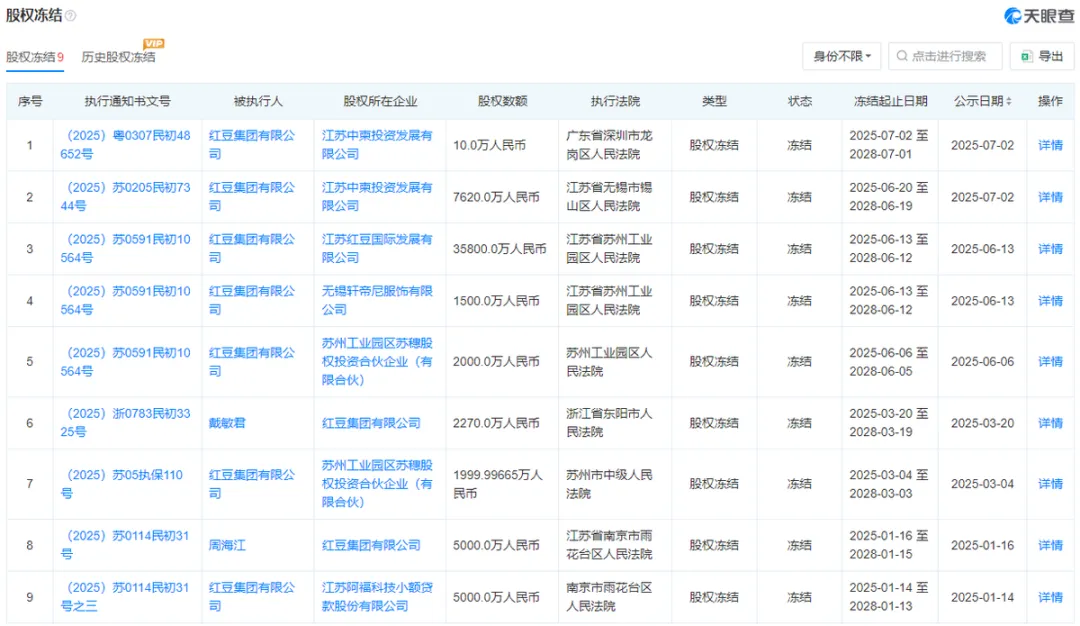Click the sort arrows on 公示日期 header
This screenshot has height=626, width=1080.
point(1009,101)
